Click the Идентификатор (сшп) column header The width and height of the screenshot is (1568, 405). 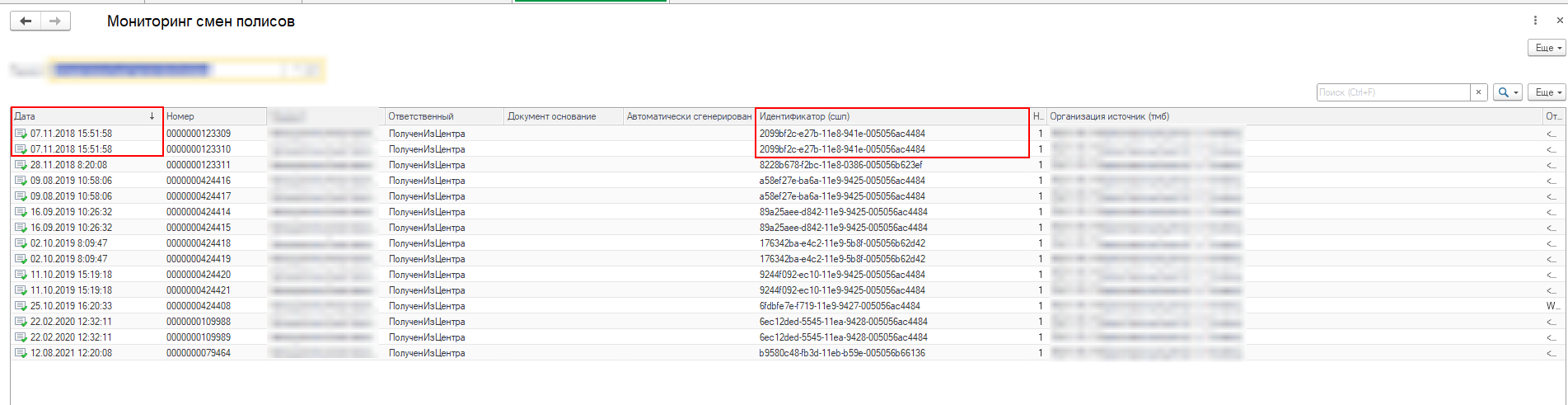point(890,116)
